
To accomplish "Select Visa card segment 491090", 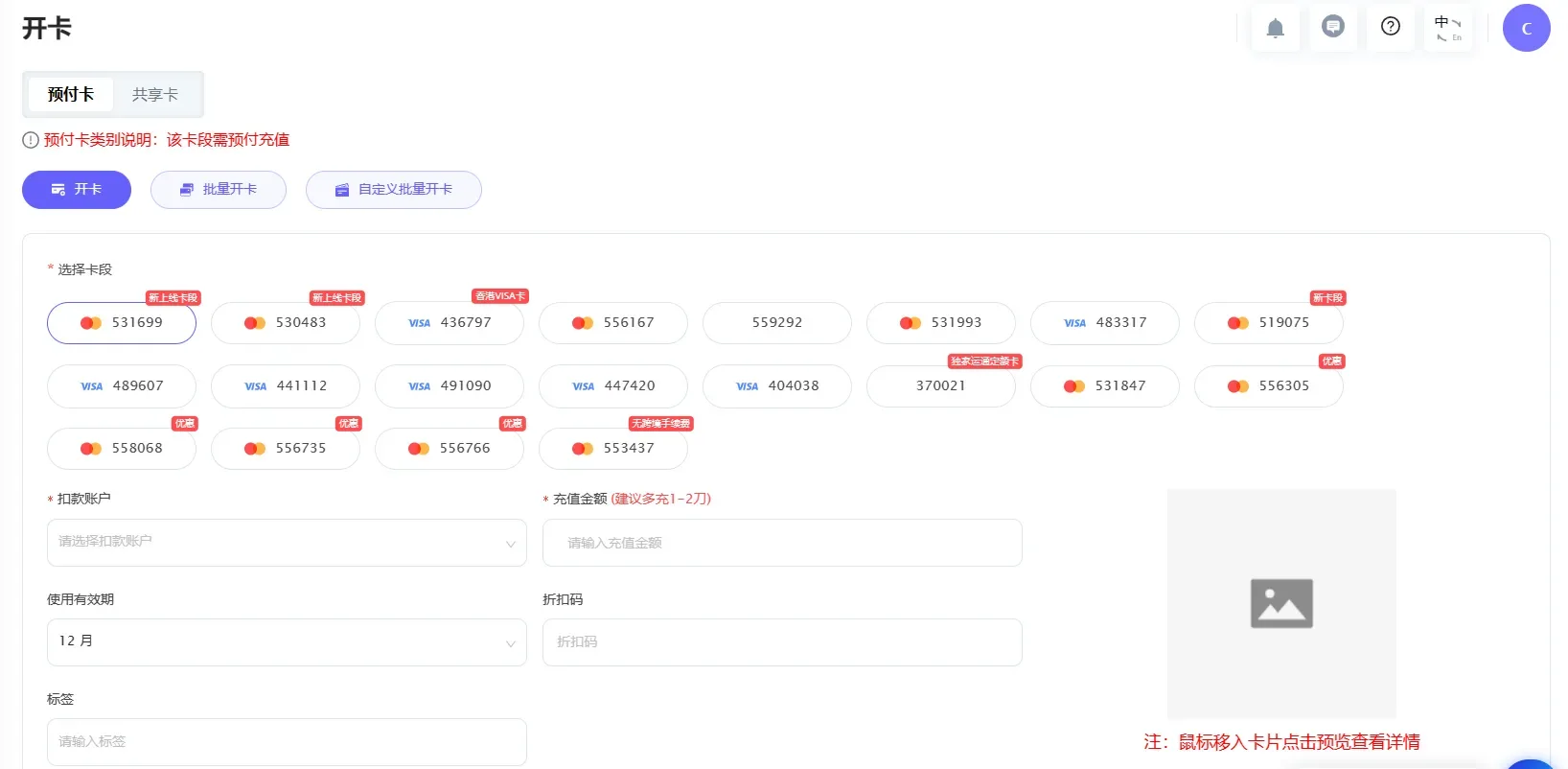I will tap(450, 386).
